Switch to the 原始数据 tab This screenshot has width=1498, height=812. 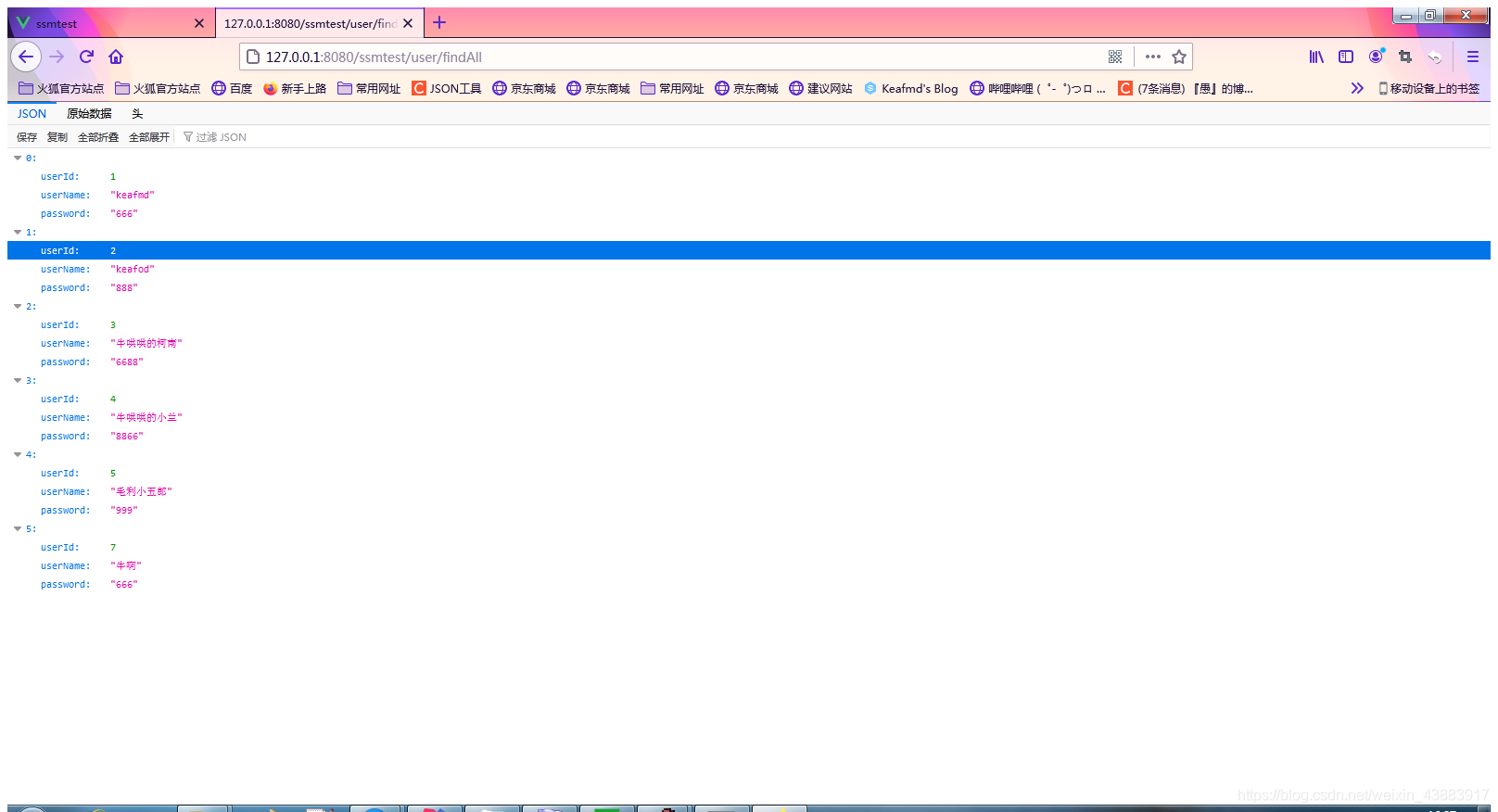tap(89, 113)
